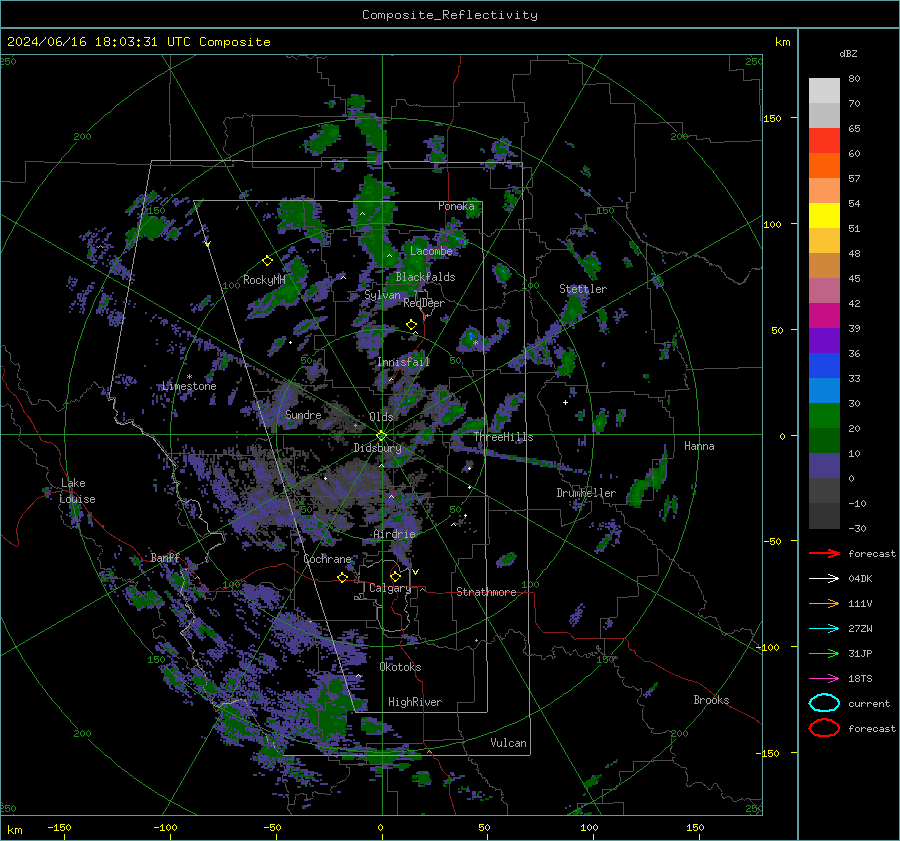
Task: Click the cyan current ellipse icon
Action: coord(824,703)
